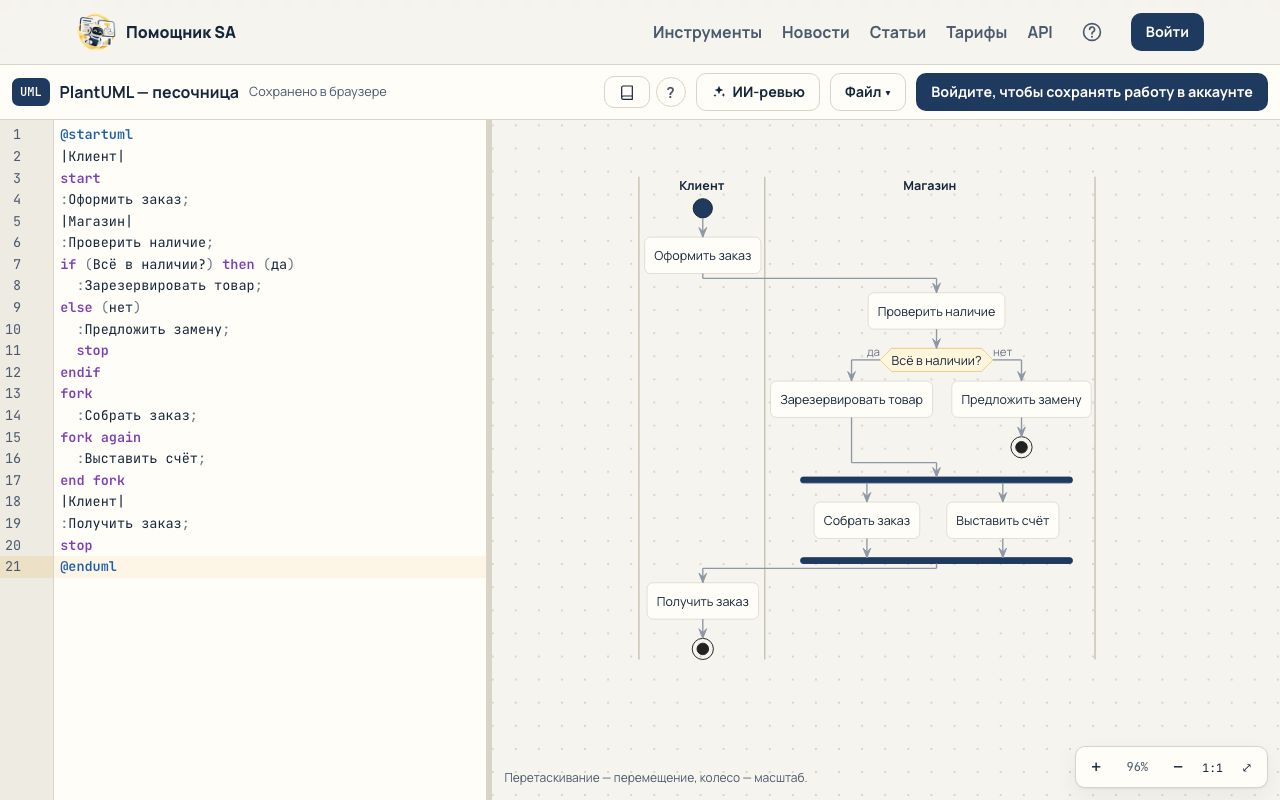Open the documentation book icon button

pyautogui.click(x=627, y=92)
